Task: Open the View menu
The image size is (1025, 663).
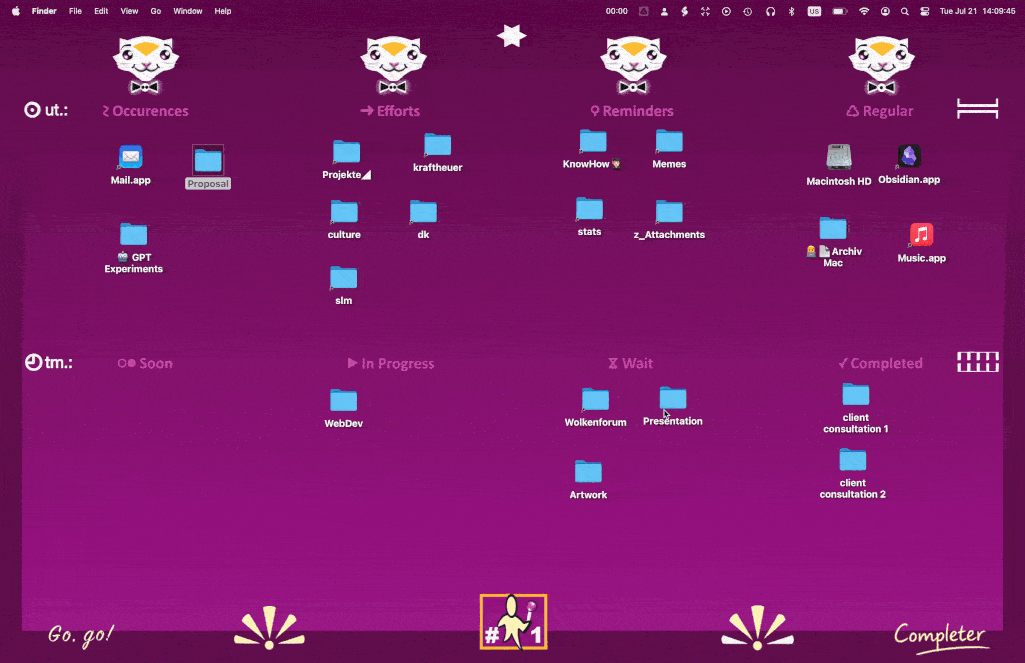Action: (x=129, y=11)
